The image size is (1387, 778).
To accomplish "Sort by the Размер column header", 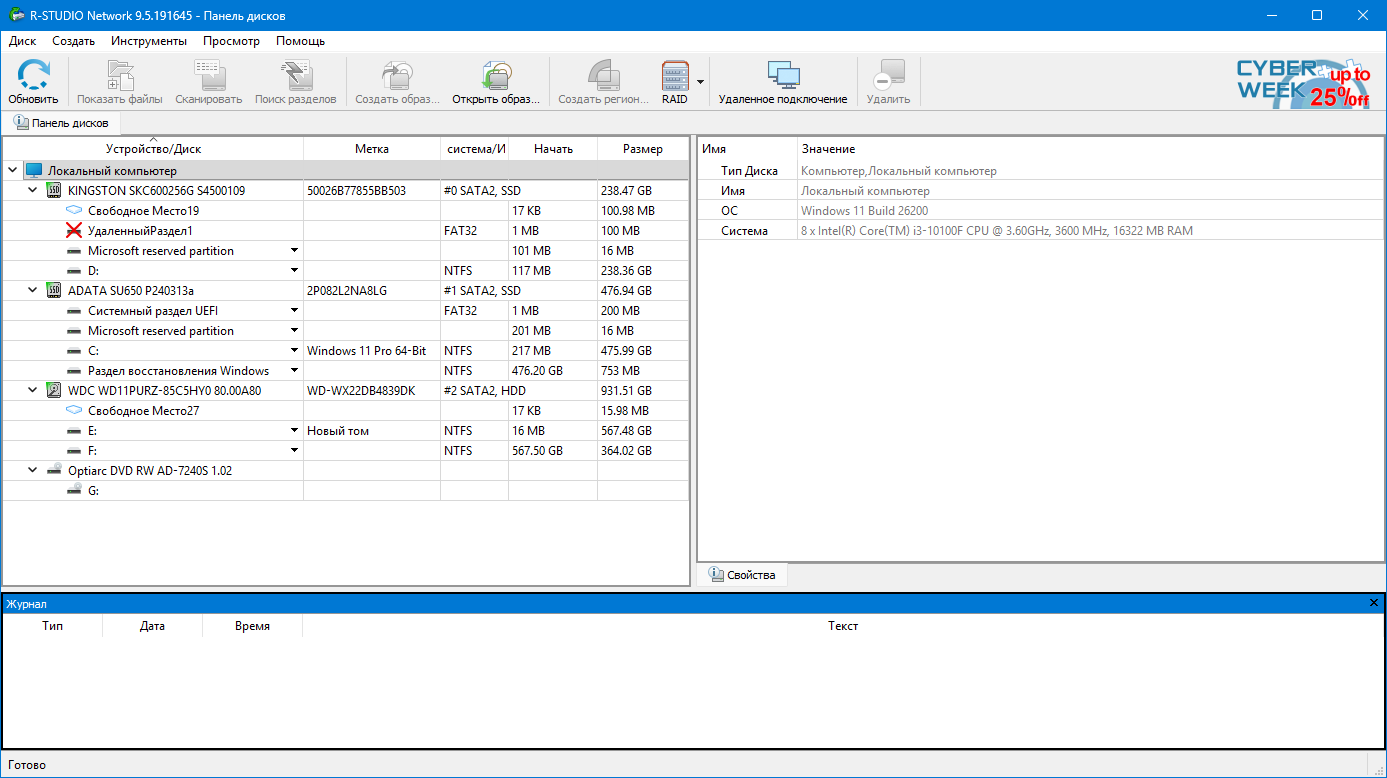I will click(642, 149).
